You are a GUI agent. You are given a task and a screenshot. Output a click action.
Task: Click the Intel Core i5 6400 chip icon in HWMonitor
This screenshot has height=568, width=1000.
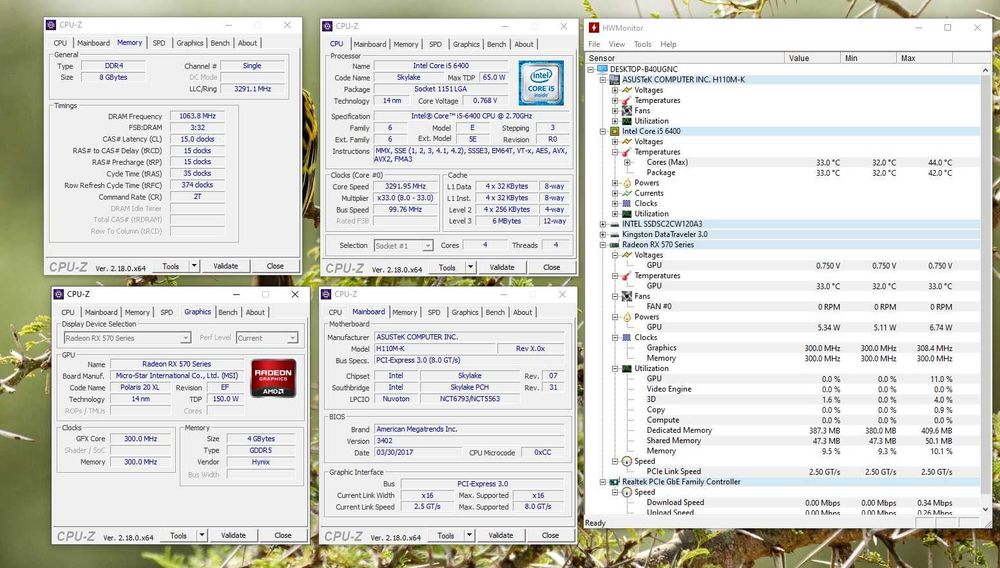coord(614,131)
